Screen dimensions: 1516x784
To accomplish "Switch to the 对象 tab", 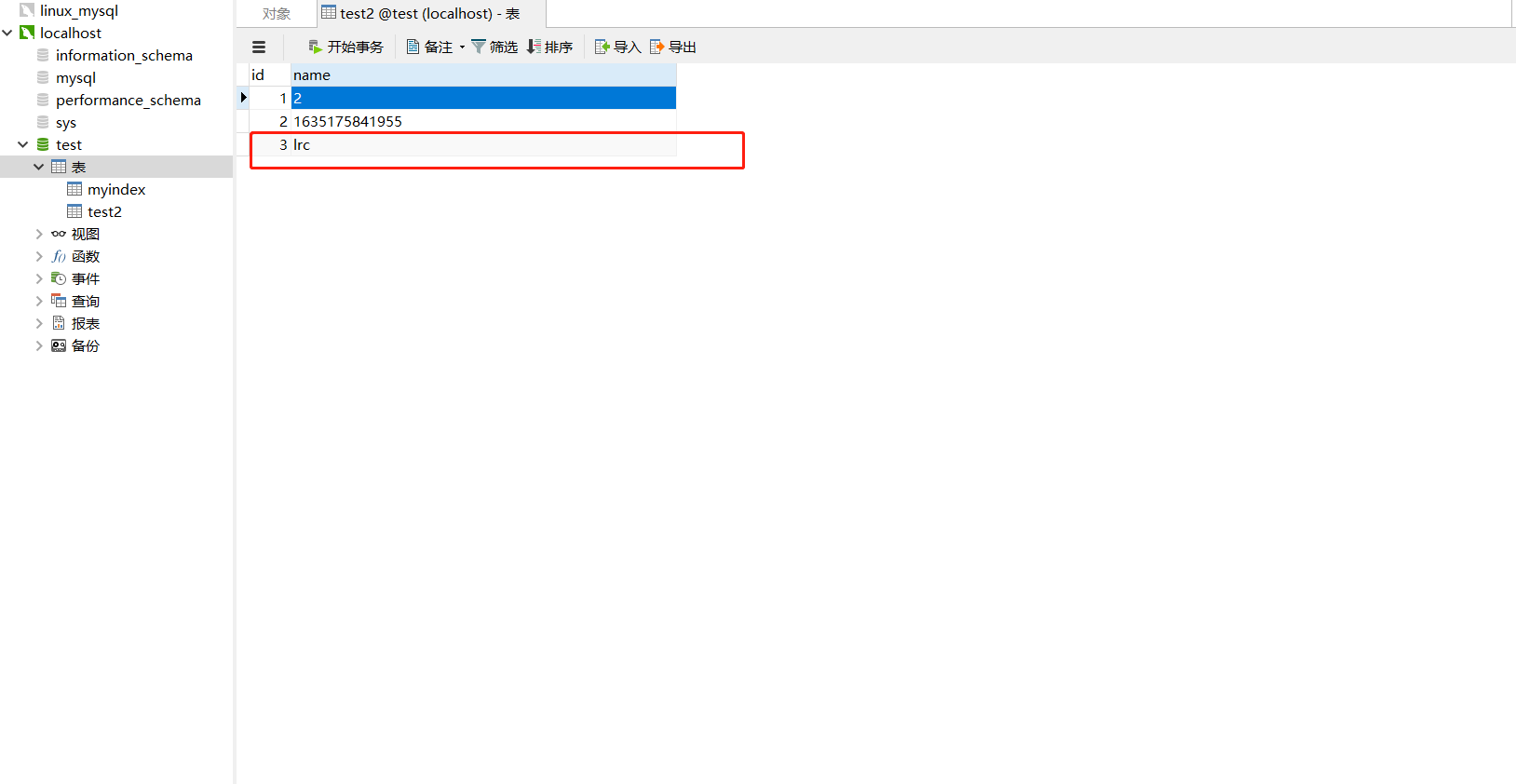I will 277,14.
